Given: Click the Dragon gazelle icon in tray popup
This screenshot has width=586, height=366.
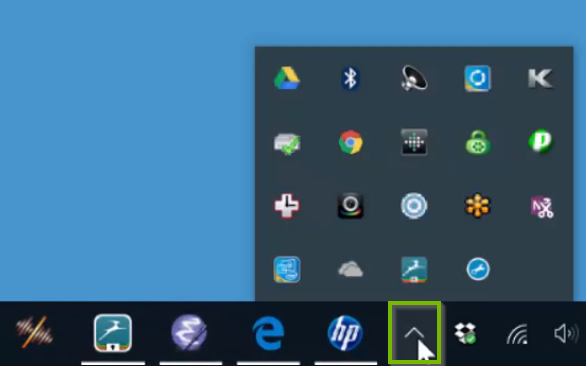Looking at the screenshot, I should click(414, 270).
